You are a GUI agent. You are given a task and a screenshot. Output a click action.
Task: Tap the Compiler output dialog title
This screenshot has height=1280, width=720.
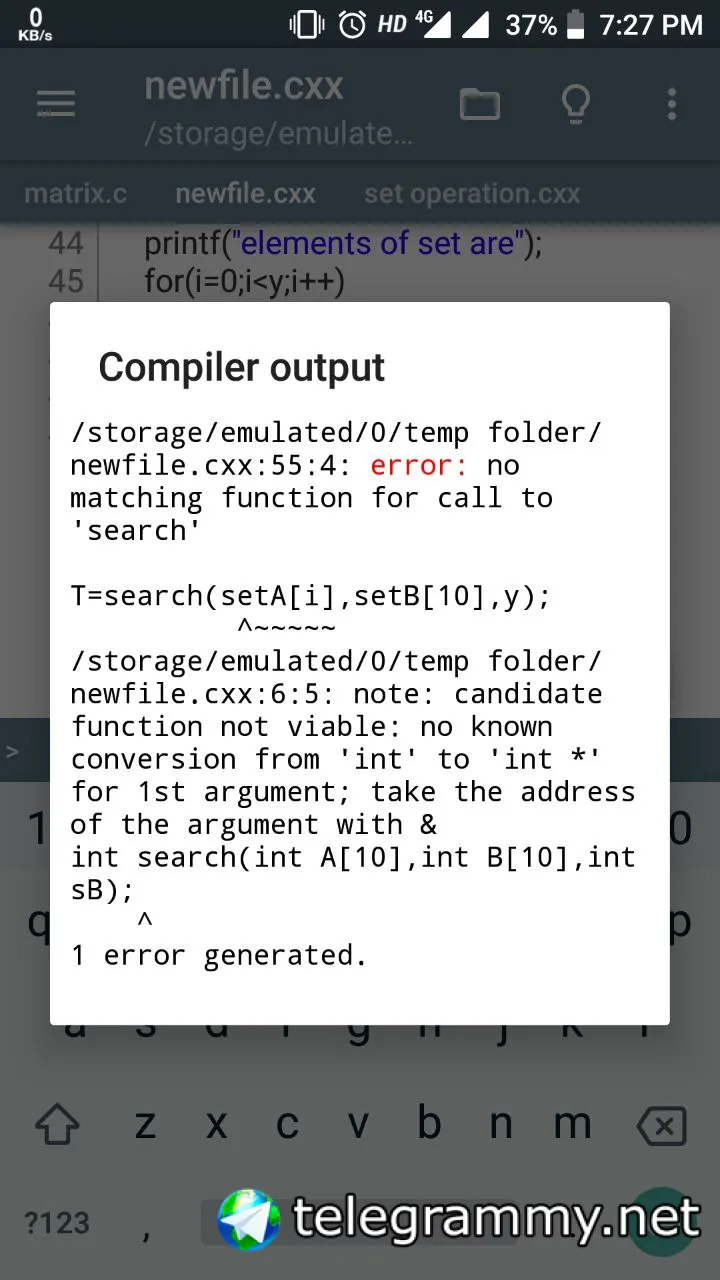(x=242, y=367)
